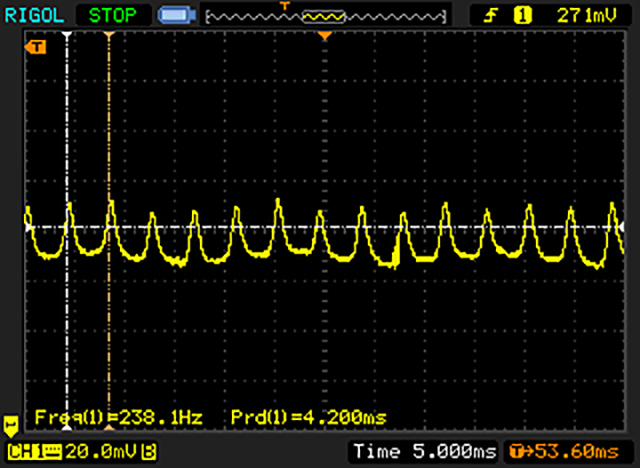This screenshot has width=640, height=468.
Task: Click the Time 5.000ms timebase readout
Action: [x=424, y=451]
